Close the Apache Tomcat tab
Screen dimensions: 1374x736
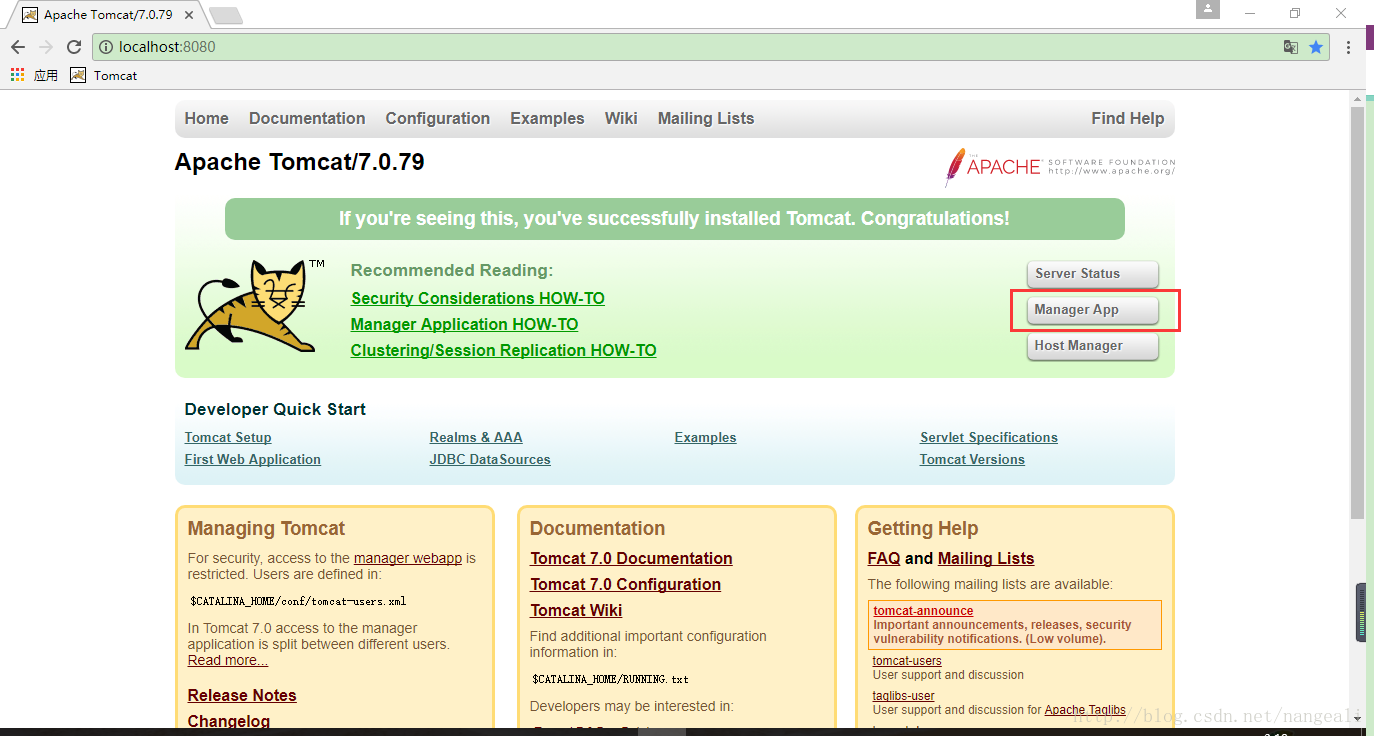tap(191, 15)
